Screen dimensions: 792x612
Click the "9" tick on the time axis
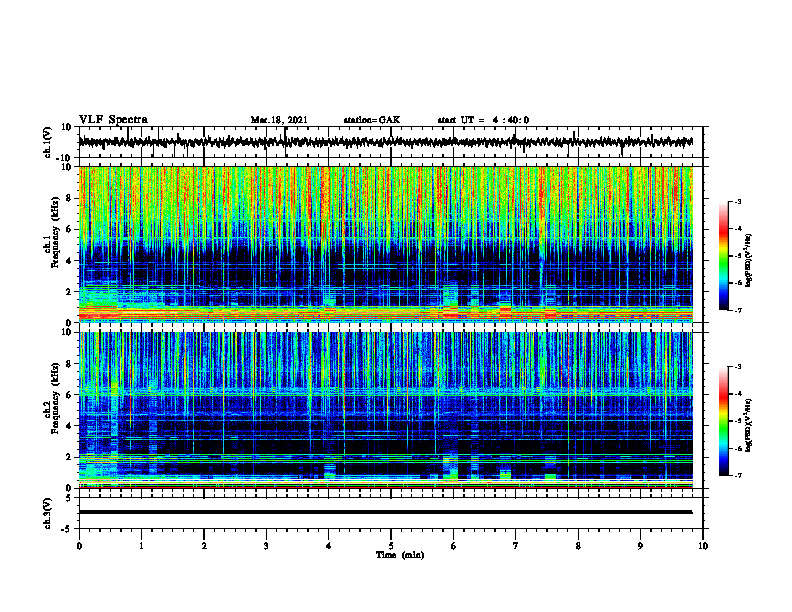[640, 546]
